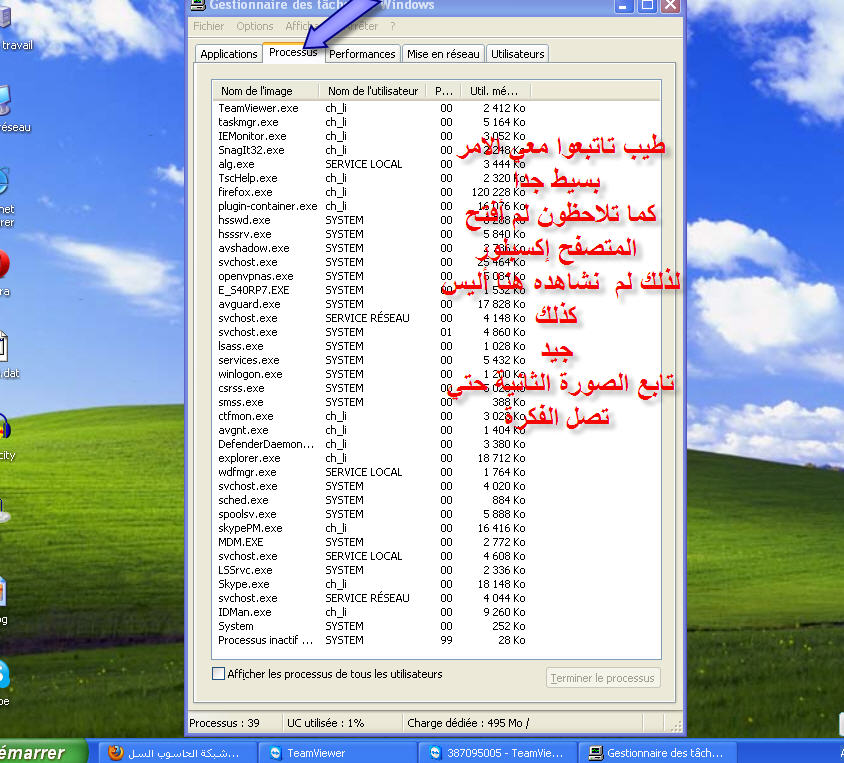Sort by Nom de l'utilisateur column header
The image size is (844, 763).
(x=372, y=91)
